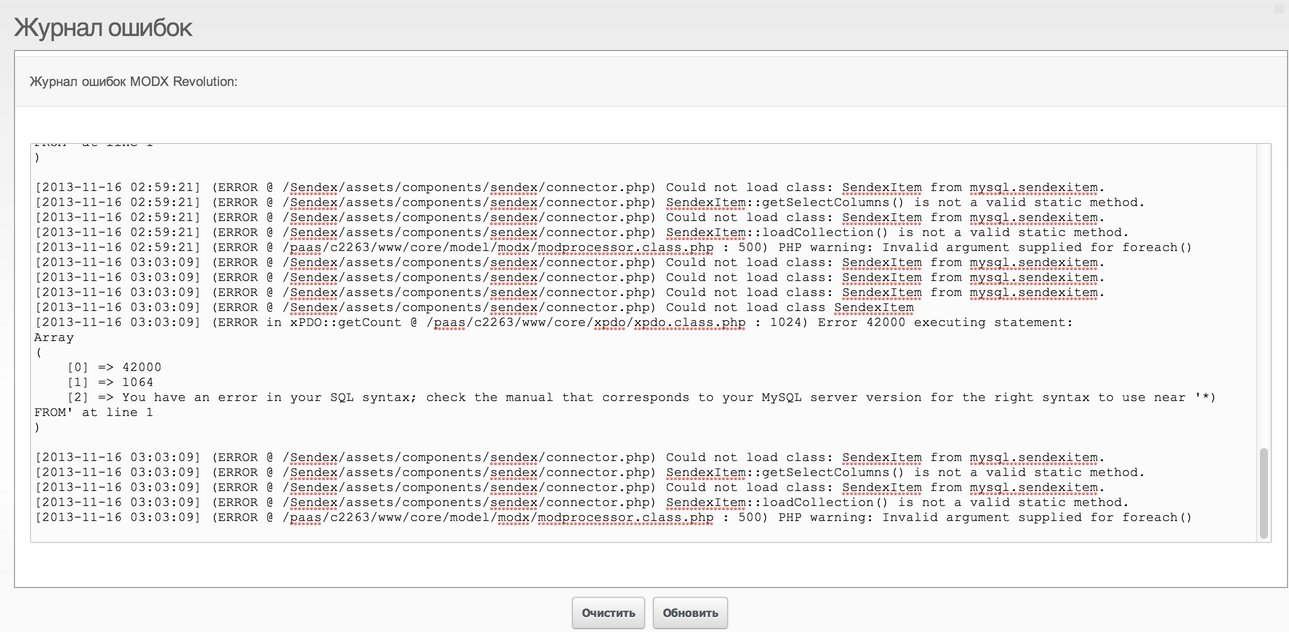Click the 'Array' line in the log
Screen dimensions: 1289x632
click(x=54, y=338)
